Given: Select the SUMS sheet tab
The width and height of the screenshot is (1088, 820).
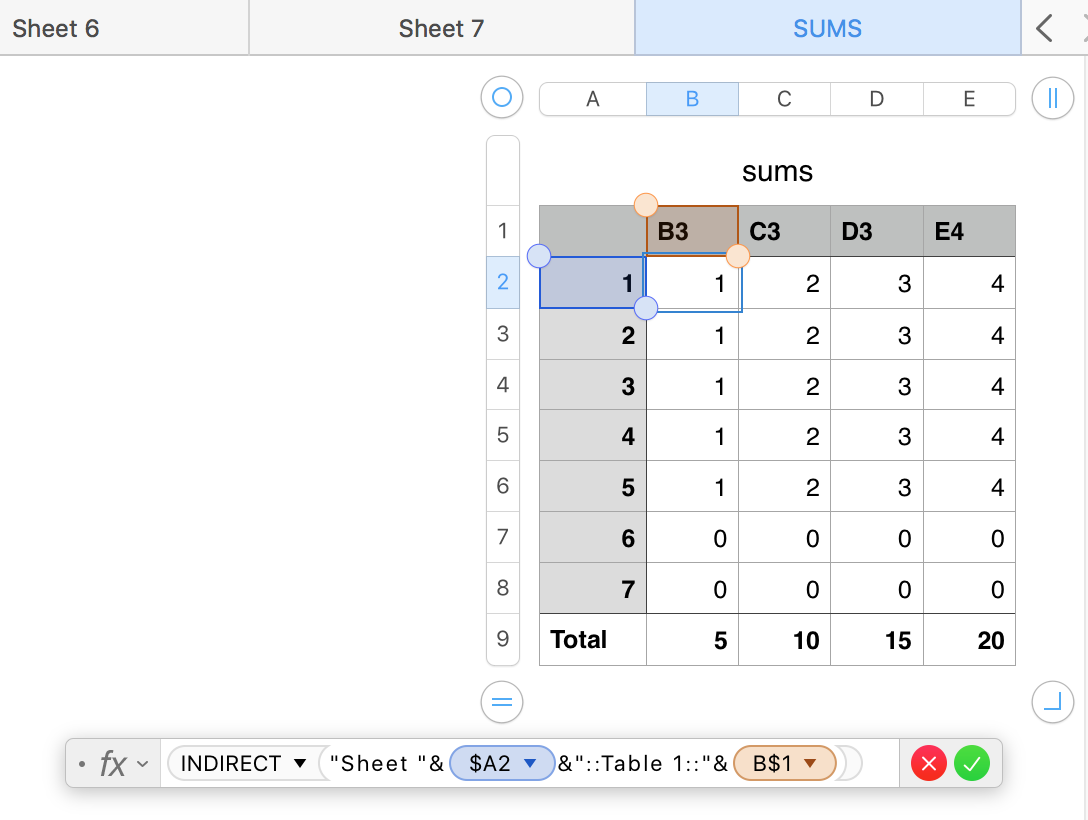Looking at the screenshot, I should 827,28.
